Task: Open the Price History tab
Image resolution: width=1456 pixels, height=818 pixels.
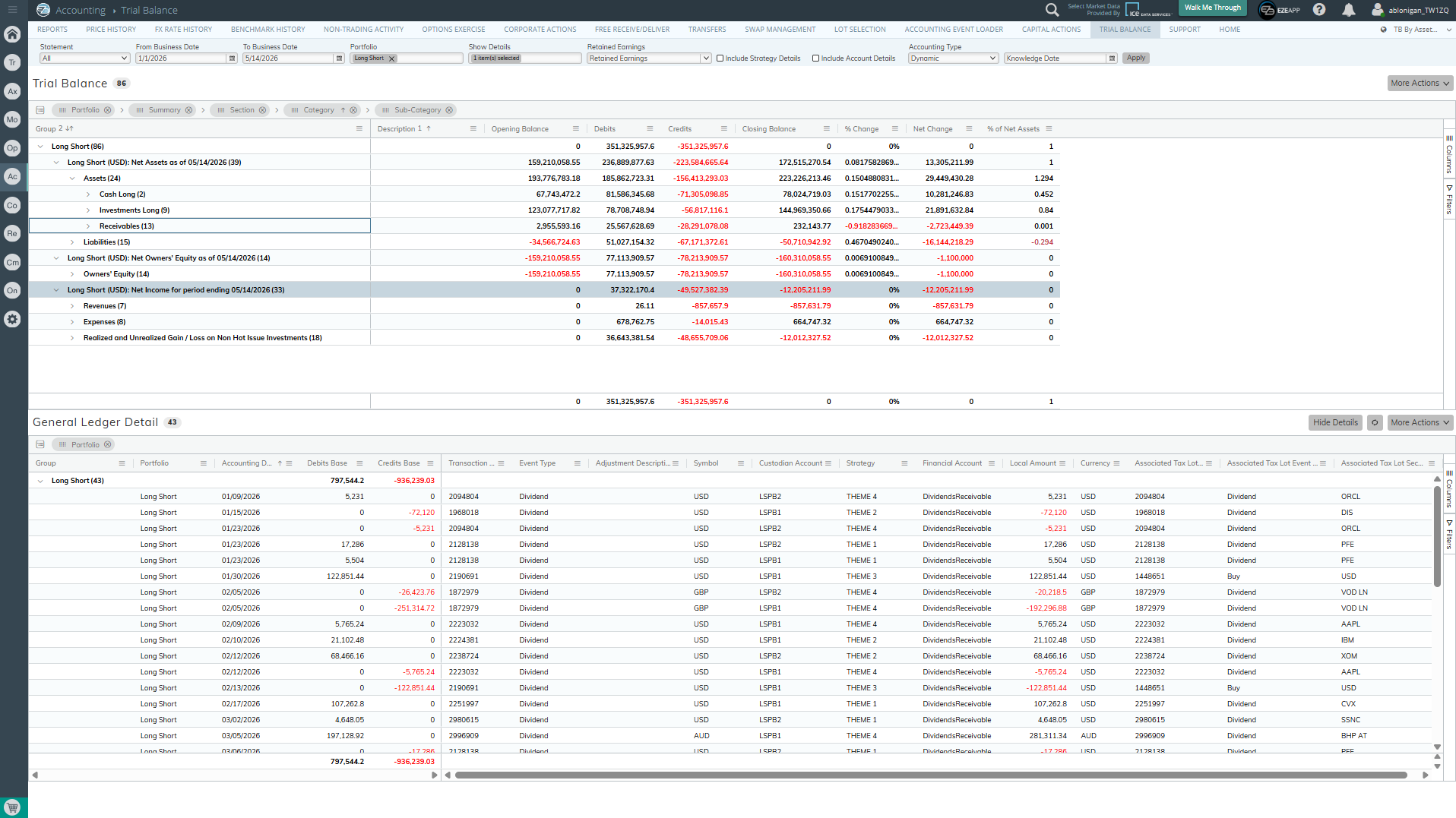Action: pyautogui.click(x=111, y=30)
